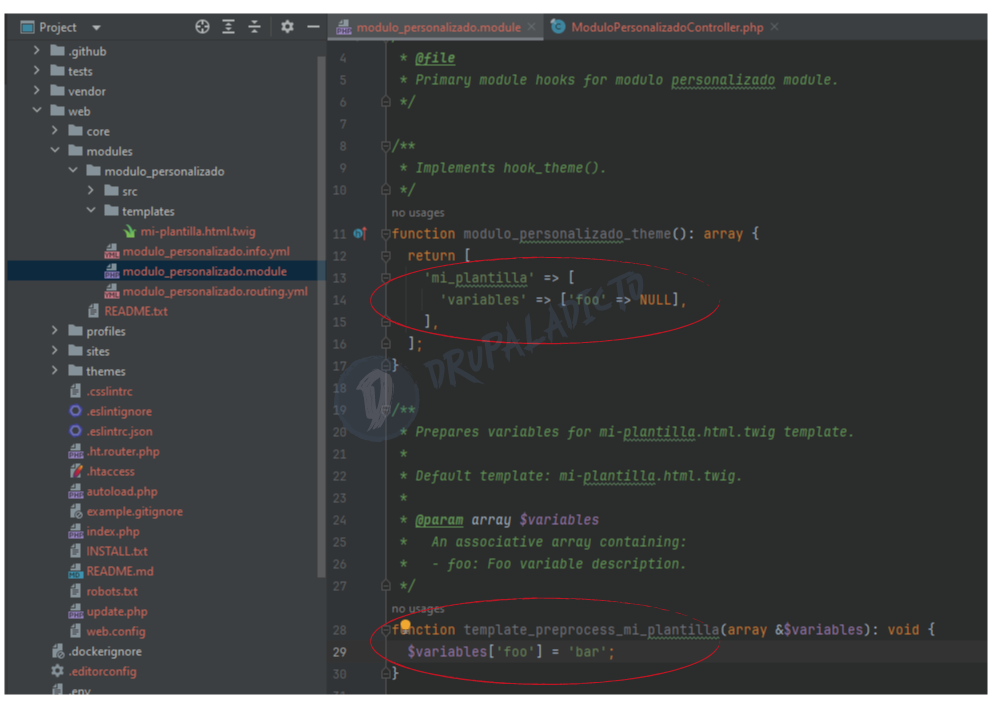The image size is (990, 705).
Task: Click the locate/select opened file target icon
Action: (202, 27)
